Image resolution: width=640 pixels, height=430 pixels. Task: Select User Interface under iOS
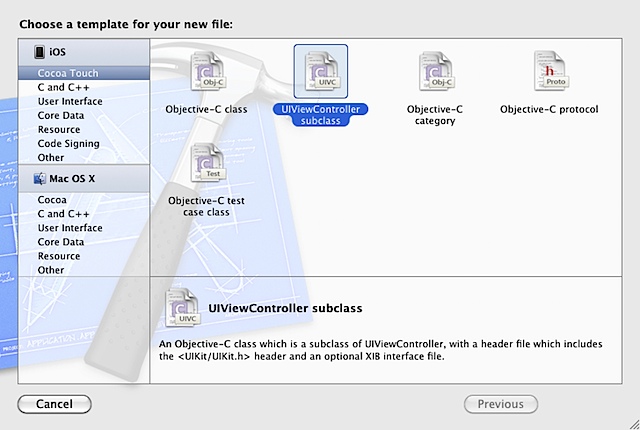[70, 101]
